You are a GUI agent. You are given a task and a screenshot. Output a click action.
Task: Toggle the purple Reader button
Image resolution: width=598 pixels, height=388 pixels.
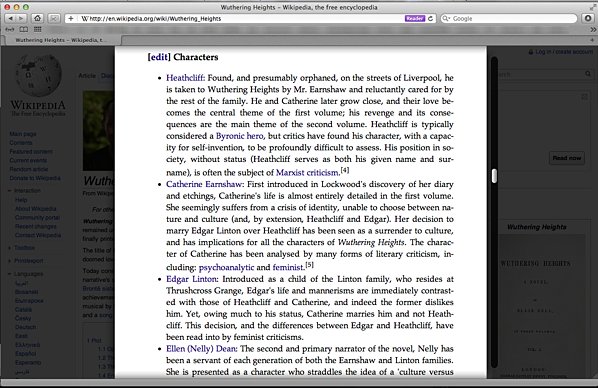pyautogui.click(x=415, y=18)
